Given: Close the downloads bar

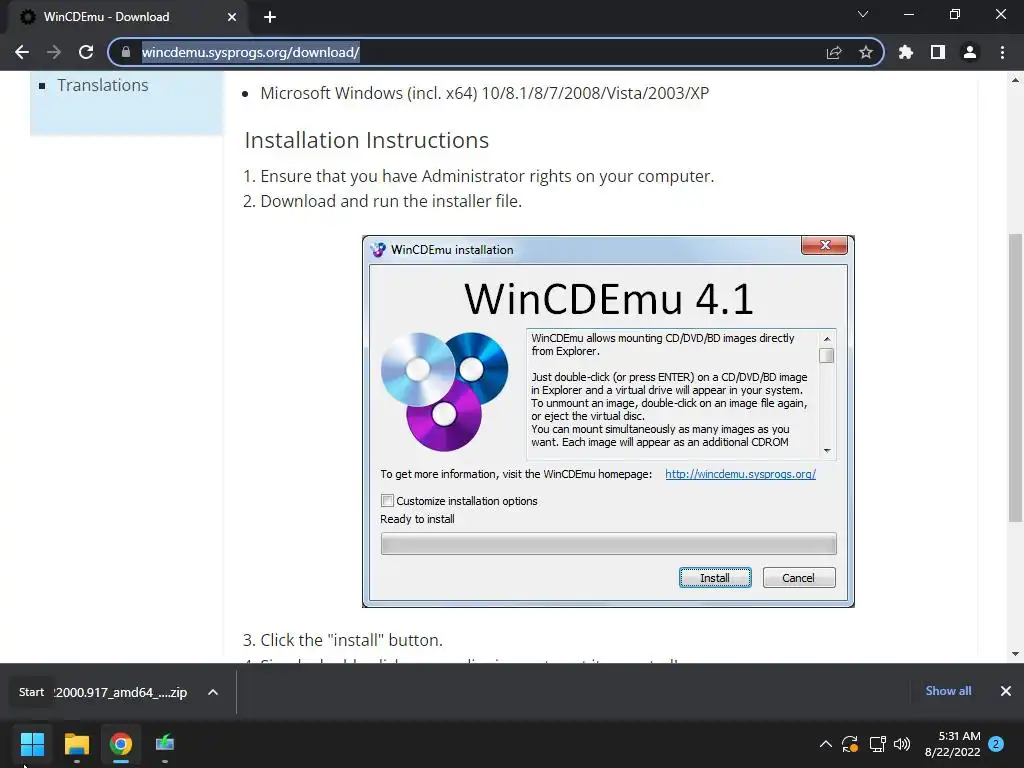Looking at the screenshot, I should (x=1006, y=691).
